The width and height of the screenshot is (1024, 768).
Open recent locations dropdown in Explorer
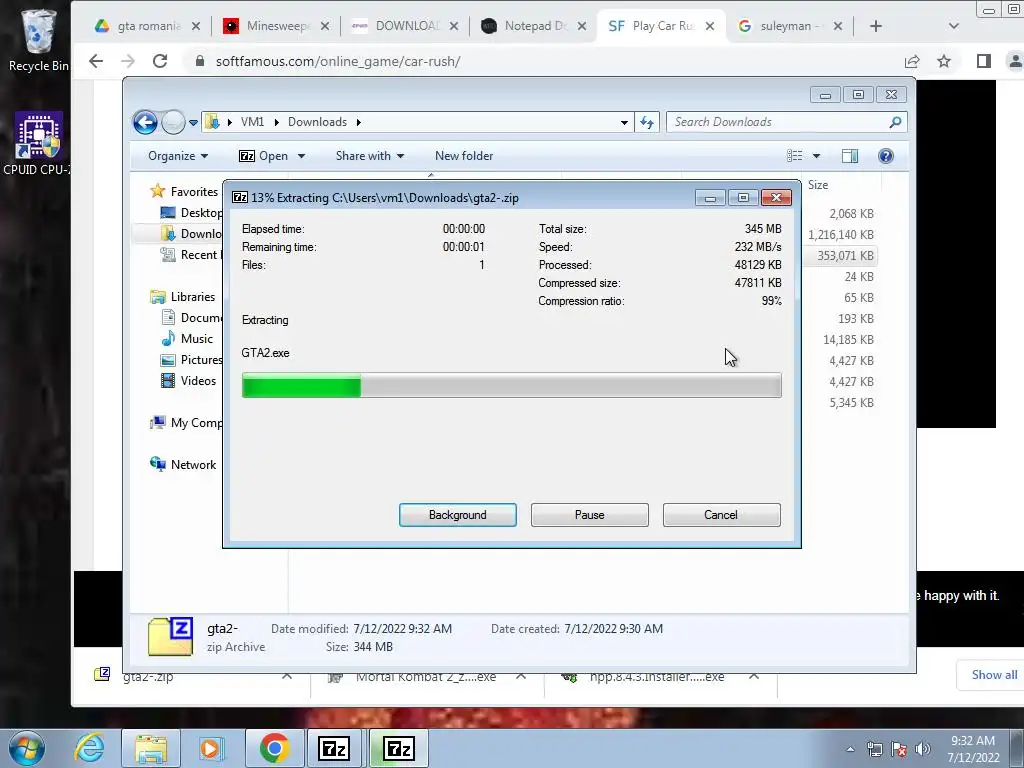coord(193,122)
